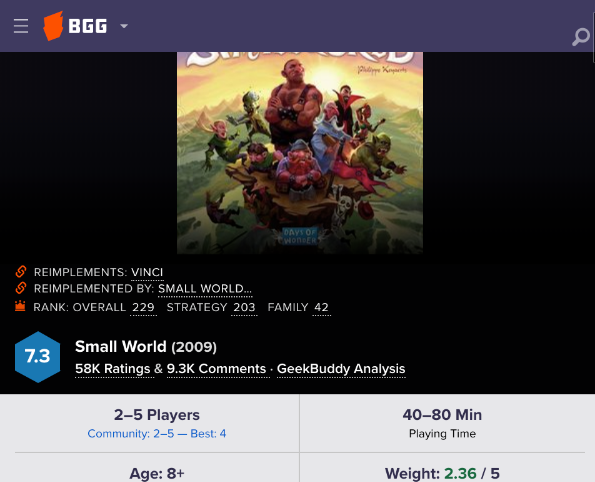Viewport: 595px width, 482px height.
Task: Click the BGG logo
Action: click(x=75, y=26)
